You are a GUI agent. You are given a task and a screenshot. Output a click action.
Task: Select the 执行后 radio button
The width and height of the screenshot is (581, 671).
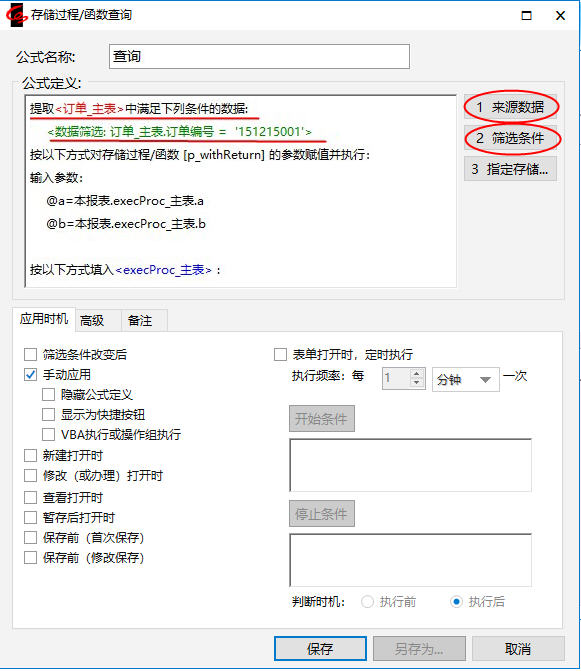click(x=456, y=602)
